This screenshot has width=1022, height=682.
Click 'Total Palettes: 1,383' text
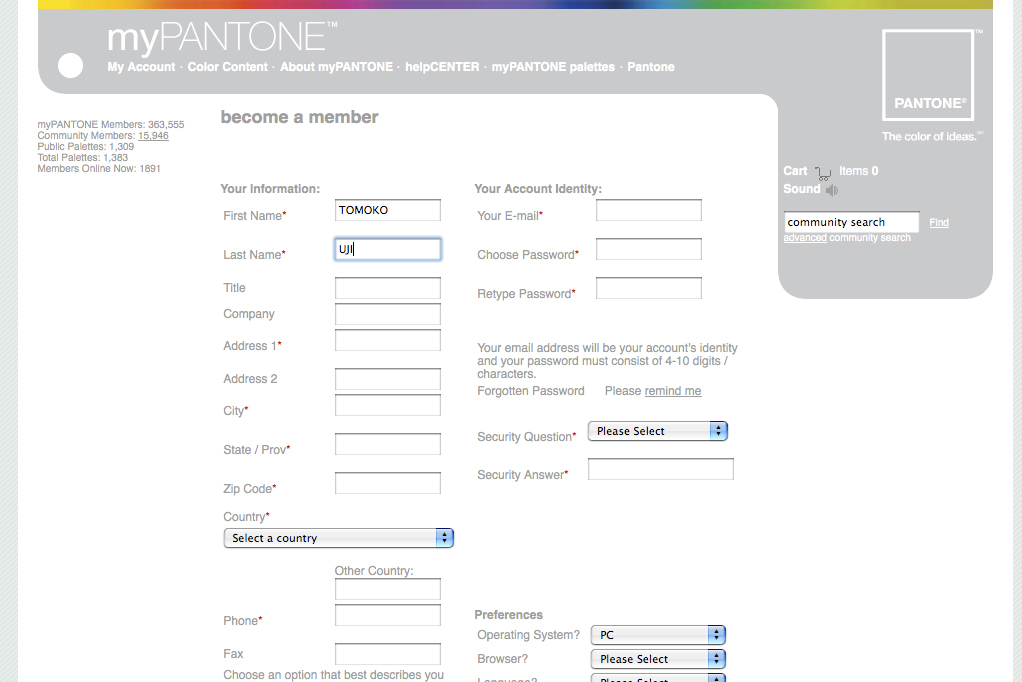83,158
